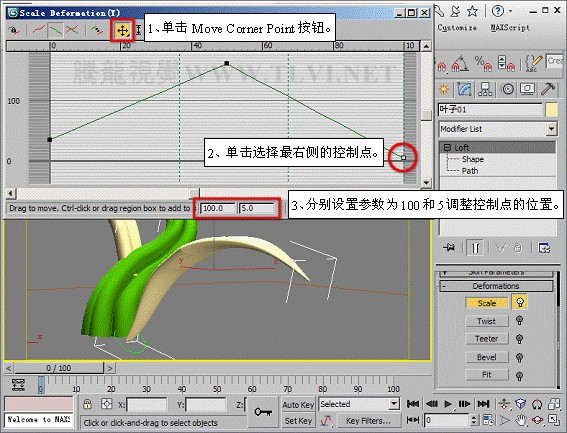This screenshot has width=567, height=433.
Task: Click the Set Keys key icon
Action: point(263,412)
